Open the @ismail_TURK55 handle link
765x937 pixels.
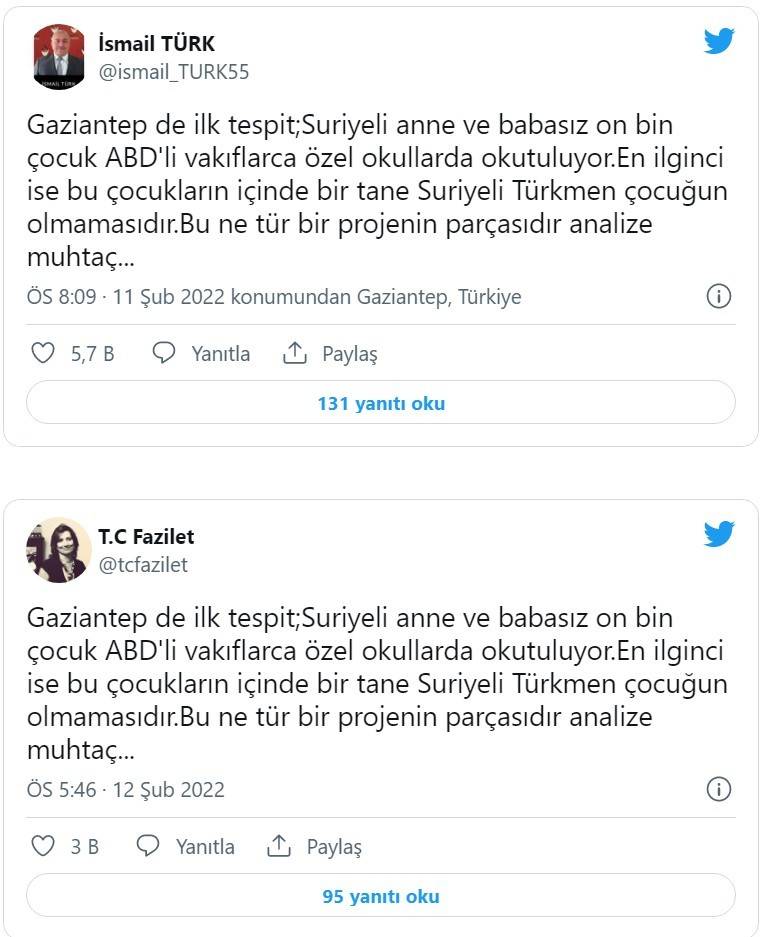[173, 71]
